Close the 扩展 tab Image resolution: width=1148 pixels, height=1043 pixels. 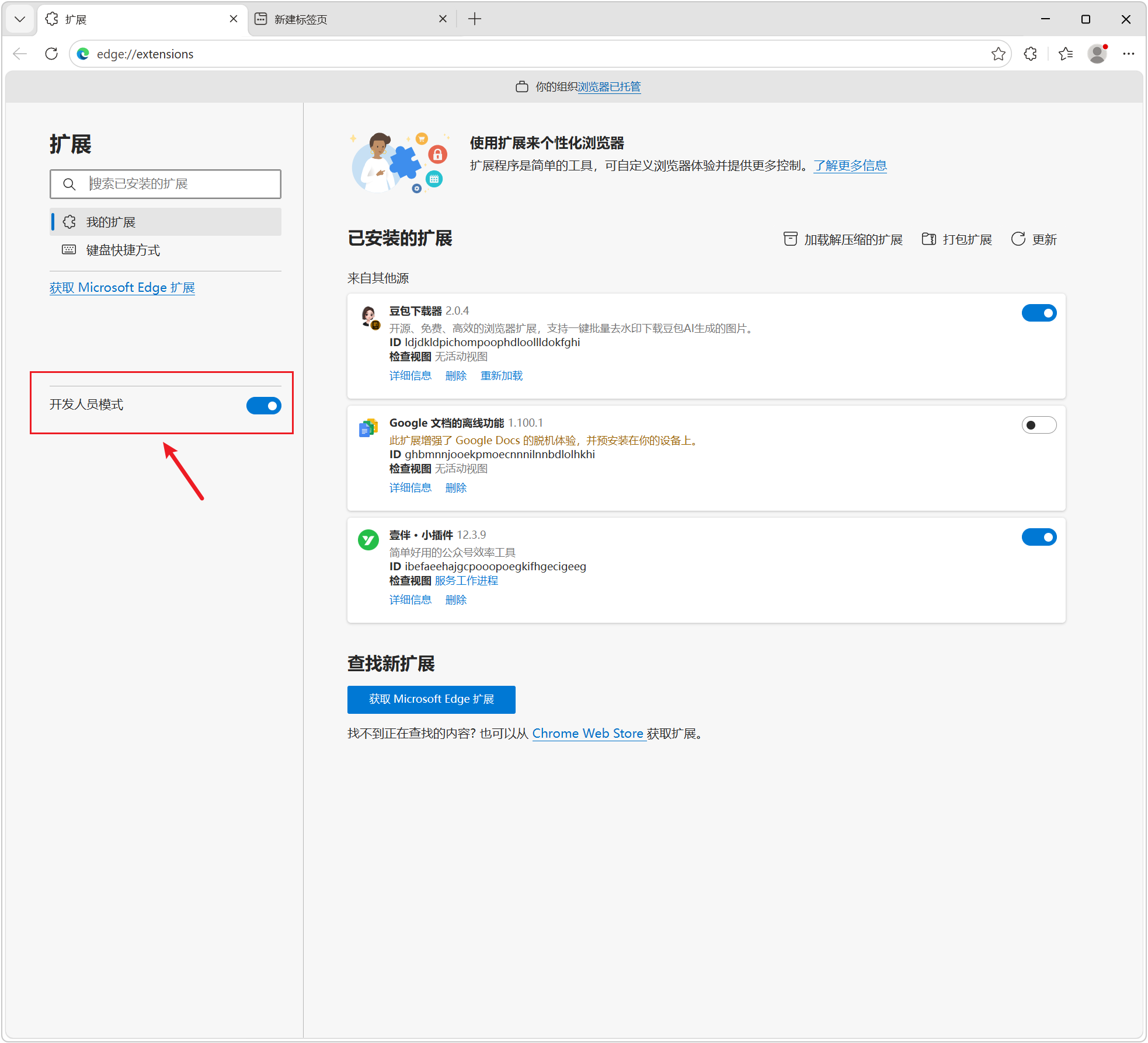coord(234,19)
